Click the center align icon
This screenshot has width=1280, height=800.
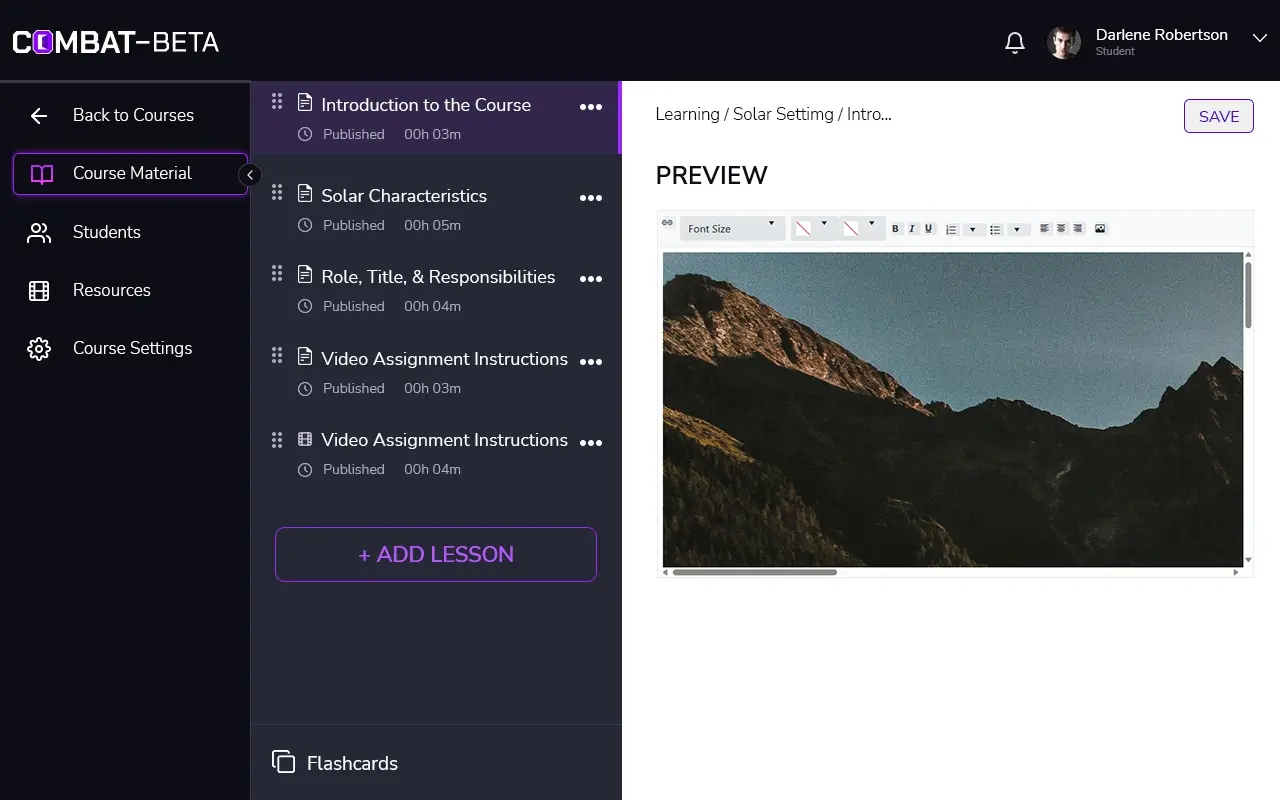(1061, 229)
